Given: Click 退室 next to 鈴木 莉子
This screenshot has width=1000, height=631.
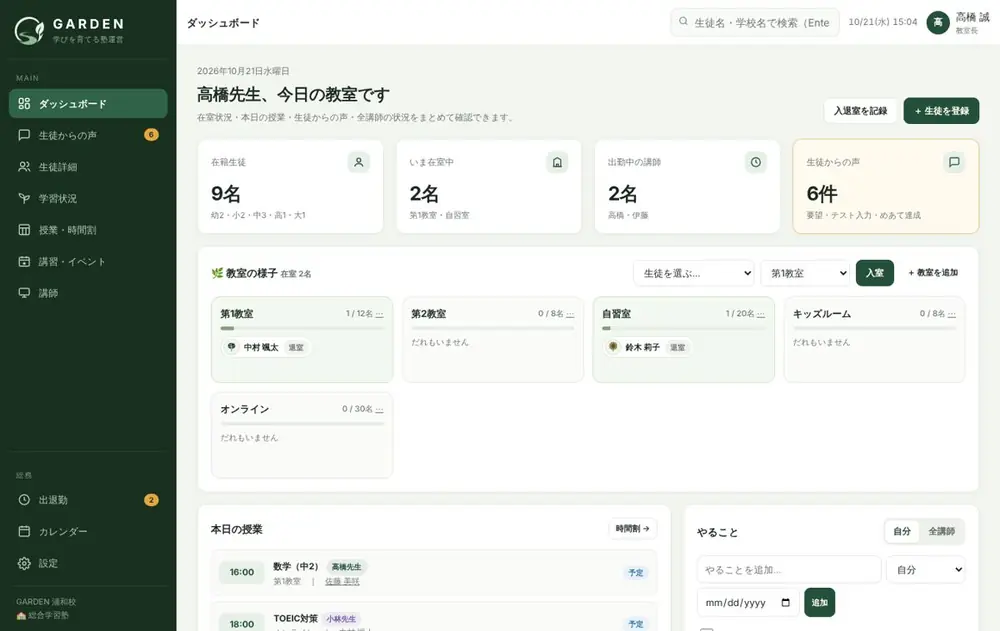Looking at the screenshot, I should click(677, 348).
